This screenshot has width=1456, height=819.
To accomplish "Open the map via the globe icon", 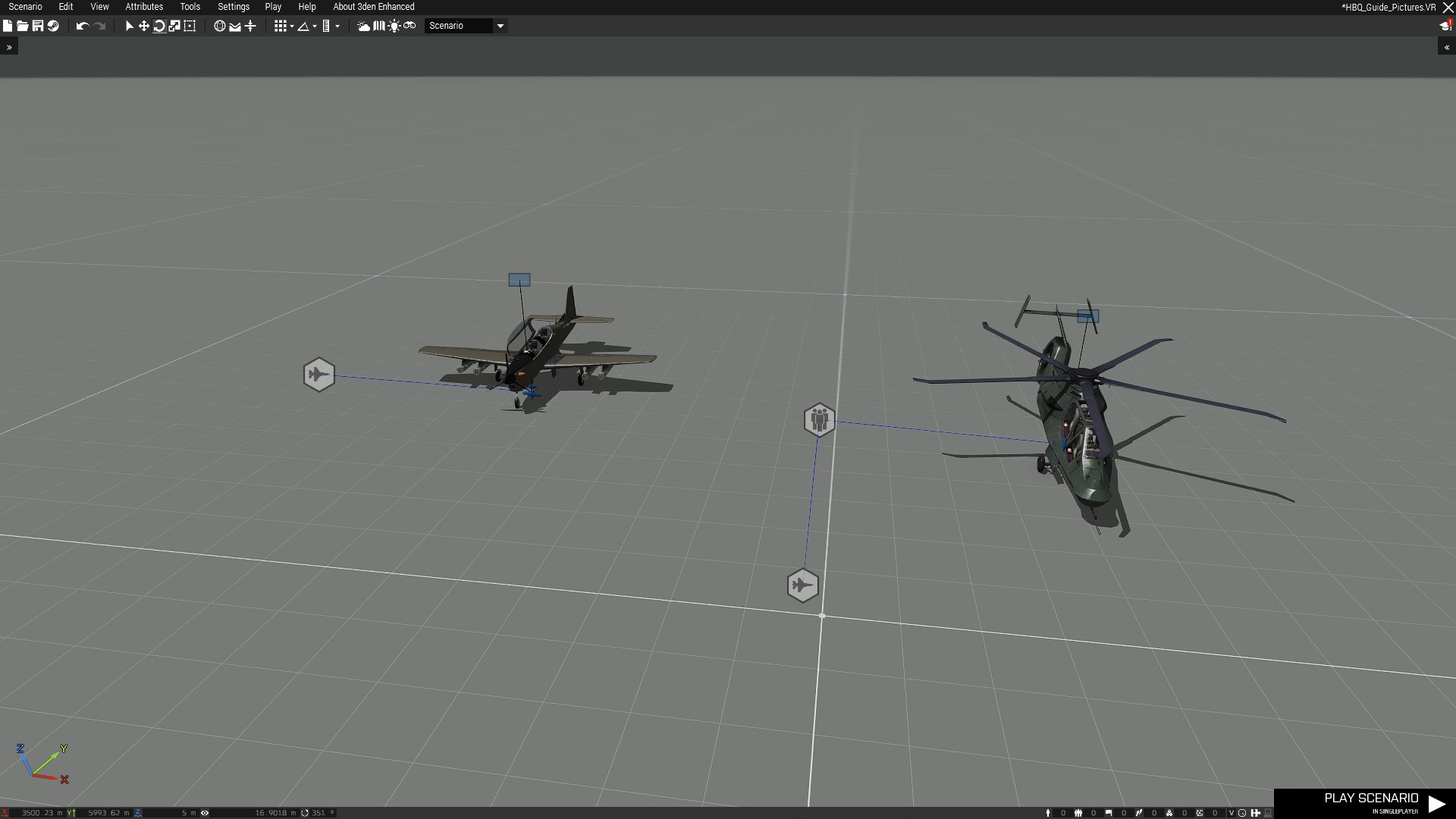I will click(x=220, y=26).
